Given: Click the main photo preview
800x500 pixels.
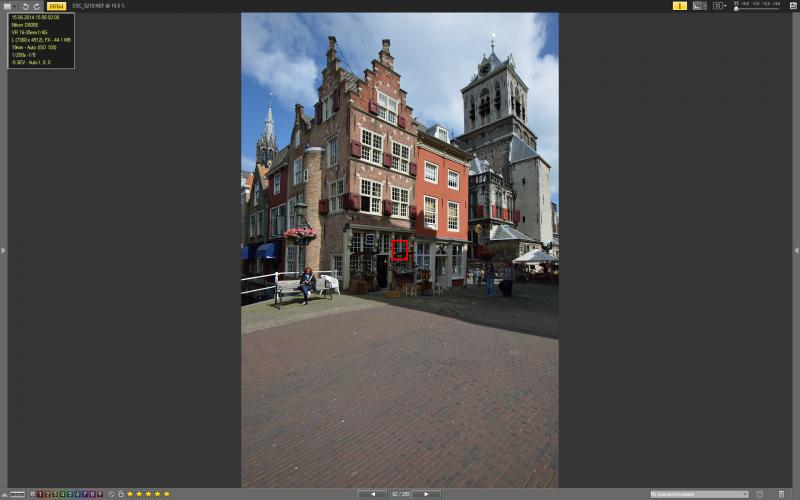Looking at the screenshot, I should (399, 250).
